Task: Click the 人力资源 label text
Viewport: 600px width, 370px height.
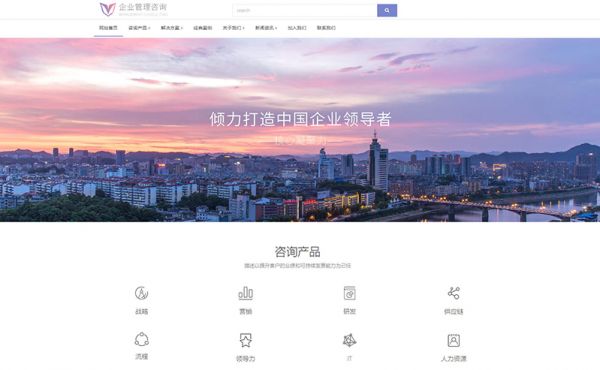Action: [x=453, y=359]
